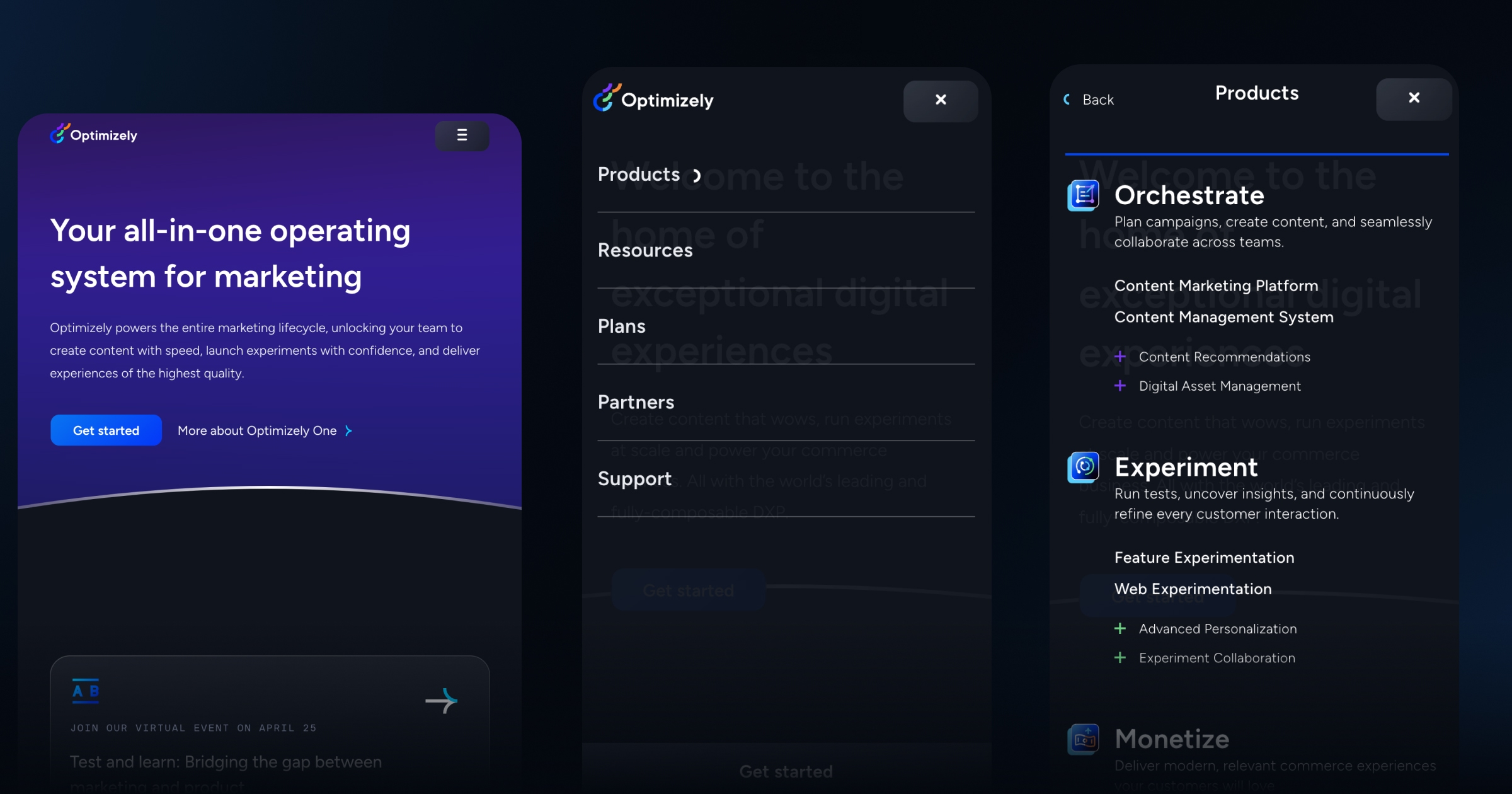The width and height of the screenshot is (1512, 794).
Task: Expand Content Recommendations with the plus icon
Action: tap(1120, 357)
